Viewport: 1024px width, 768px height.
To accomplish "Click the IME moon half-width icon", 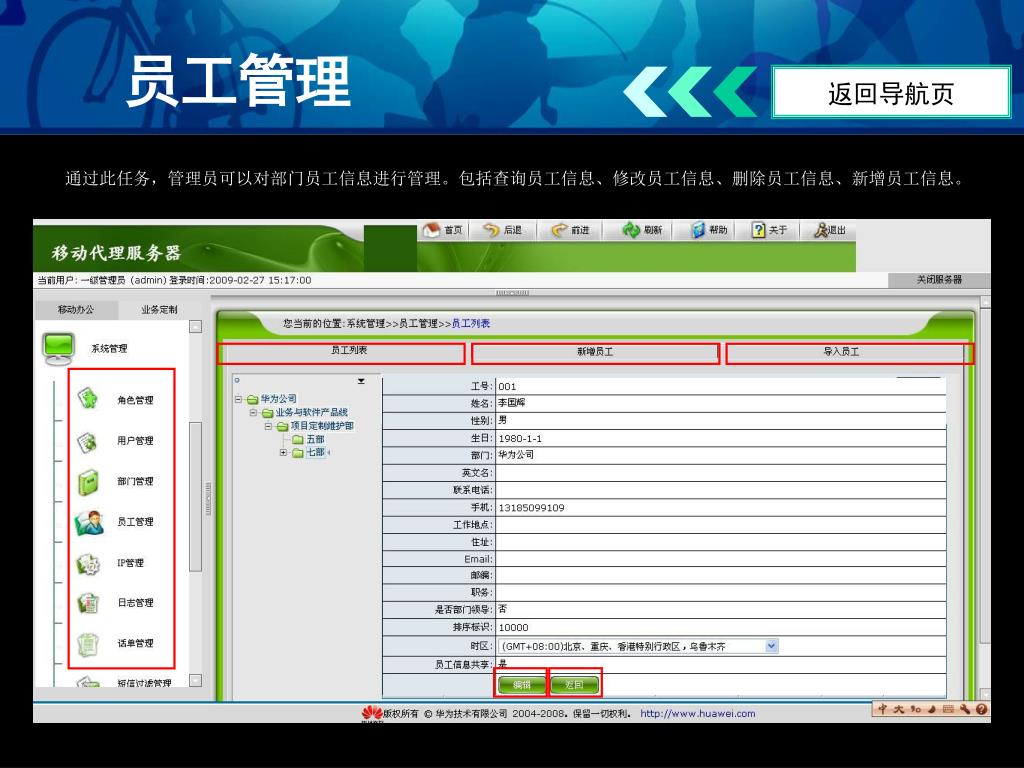I will (x=931, y=709).
